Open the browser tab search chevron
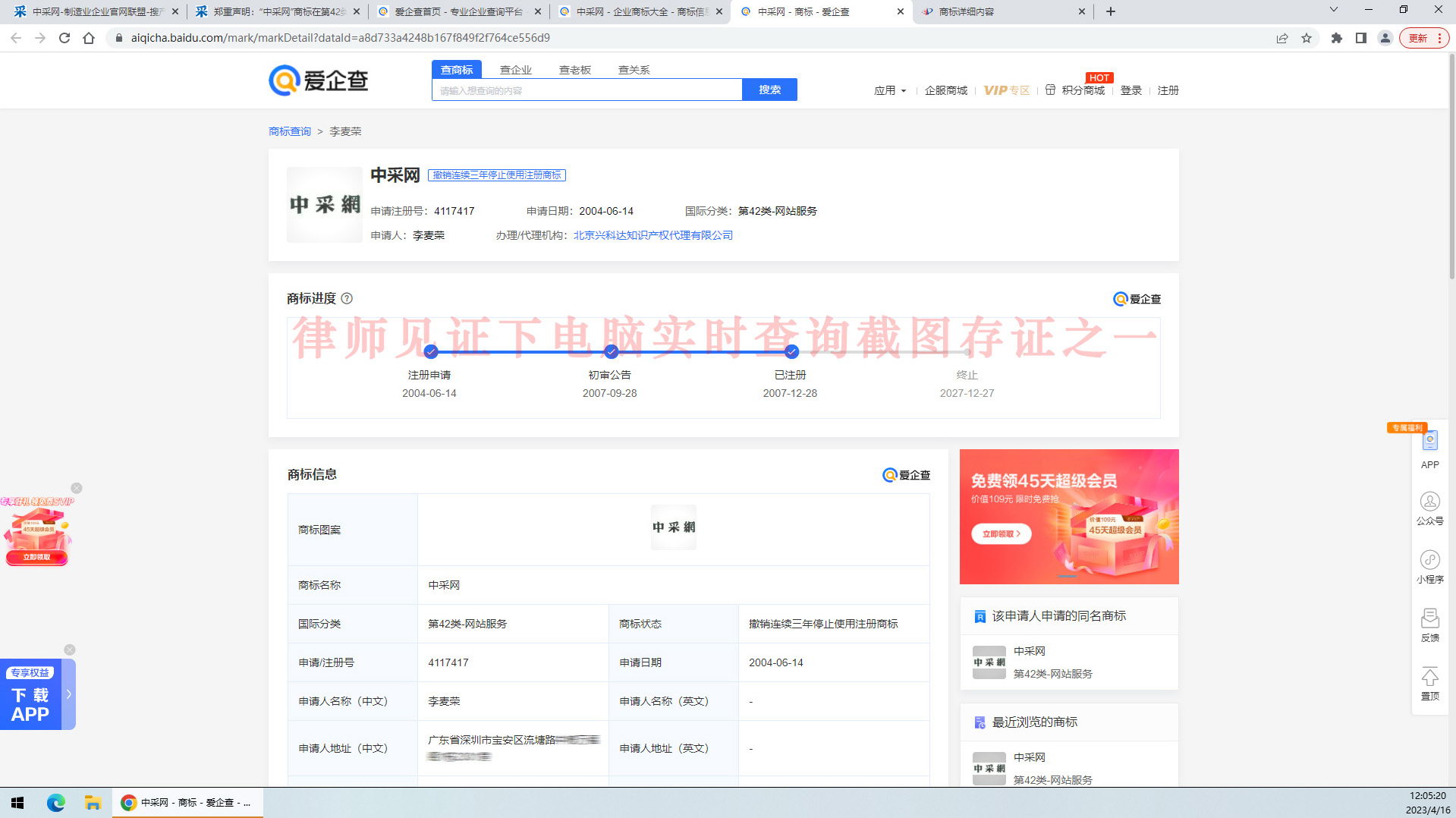The image size is (1456, 818). (1333, 11)
